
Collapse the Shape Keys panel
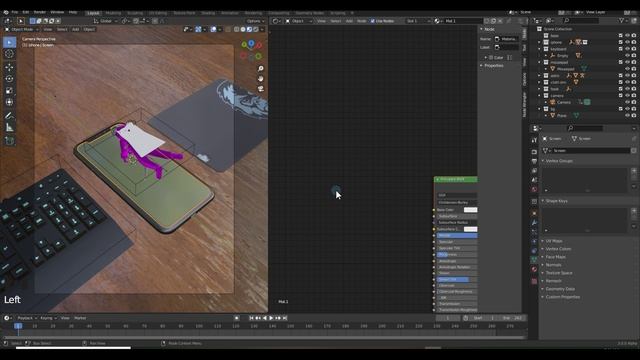tap(556, 201)
